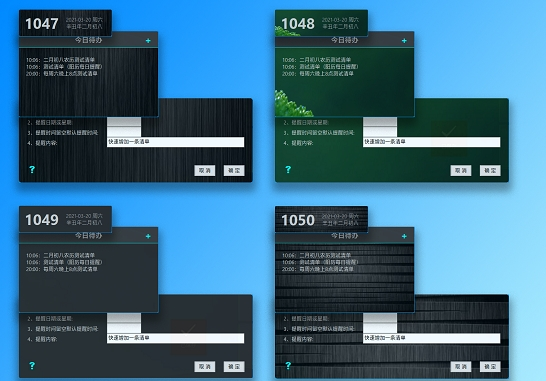The image size is (546, 381).
Task: Click the 提醒日期或星期 label in skin 1047 dialog
Action: [x=54, y=123]
